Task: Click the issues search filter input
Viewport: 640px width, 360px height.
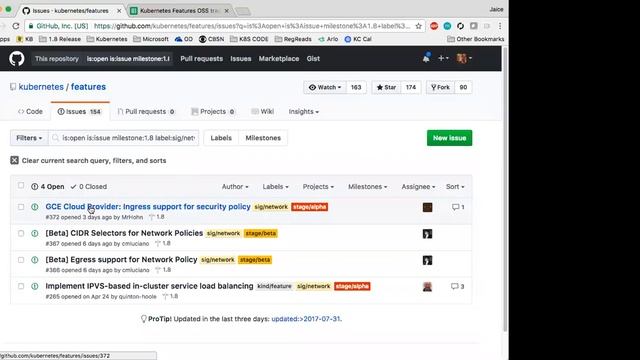Action: (x=124, y=138)
